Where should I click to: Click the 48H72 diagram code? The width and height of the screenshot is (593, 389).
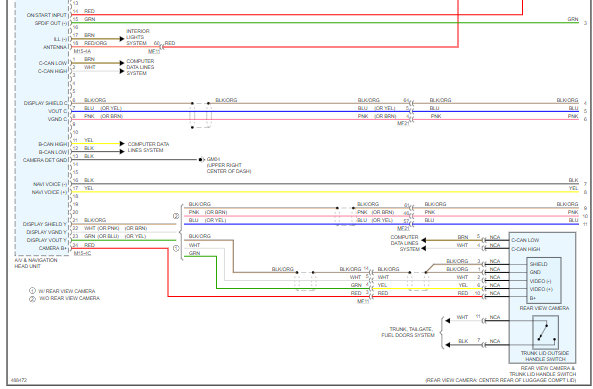(19, 380)
